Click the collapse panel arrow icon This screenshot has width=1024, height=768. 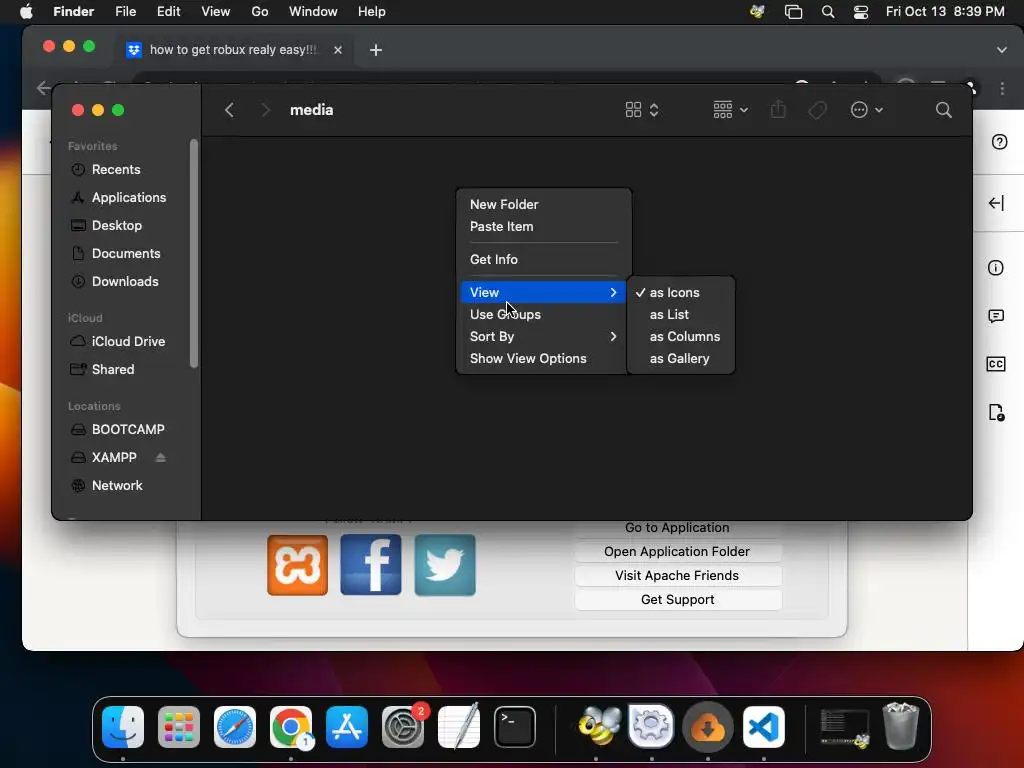point(996,203)
